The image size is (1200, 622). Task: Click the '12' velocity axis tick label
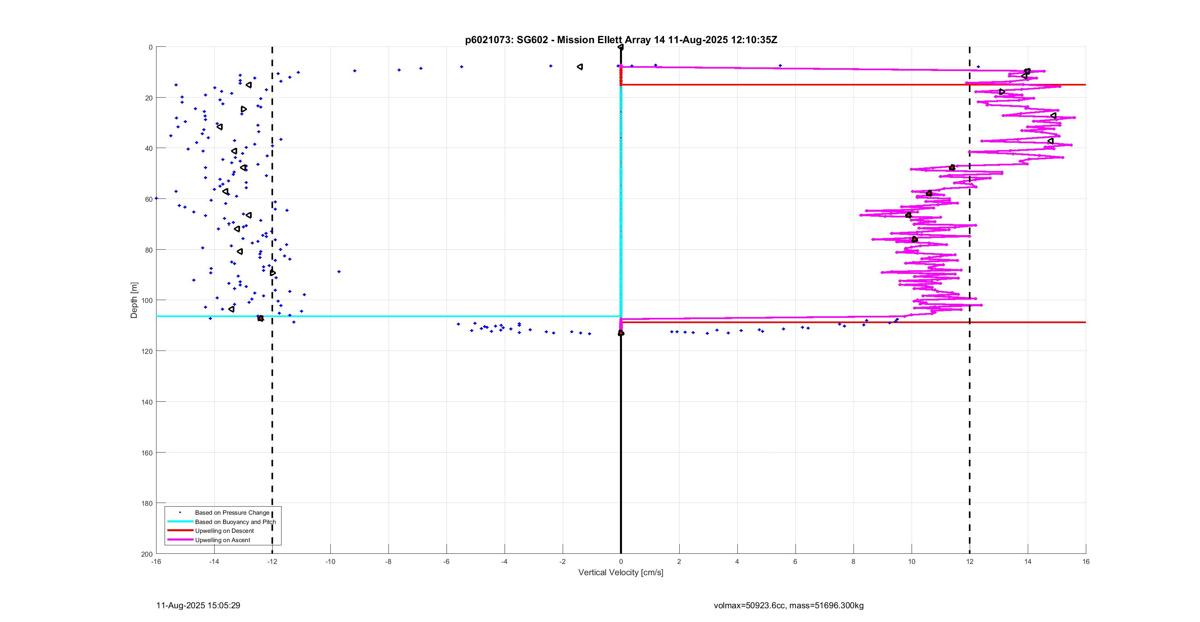970,561
